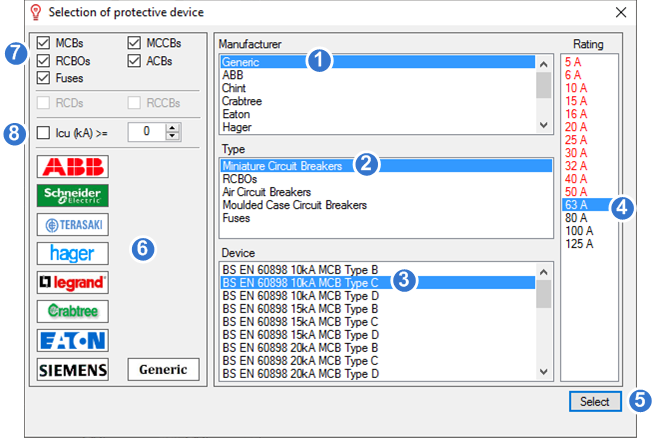The image size is (654, 438).
Task: Select 80 A rating
Action: [589, 218]
